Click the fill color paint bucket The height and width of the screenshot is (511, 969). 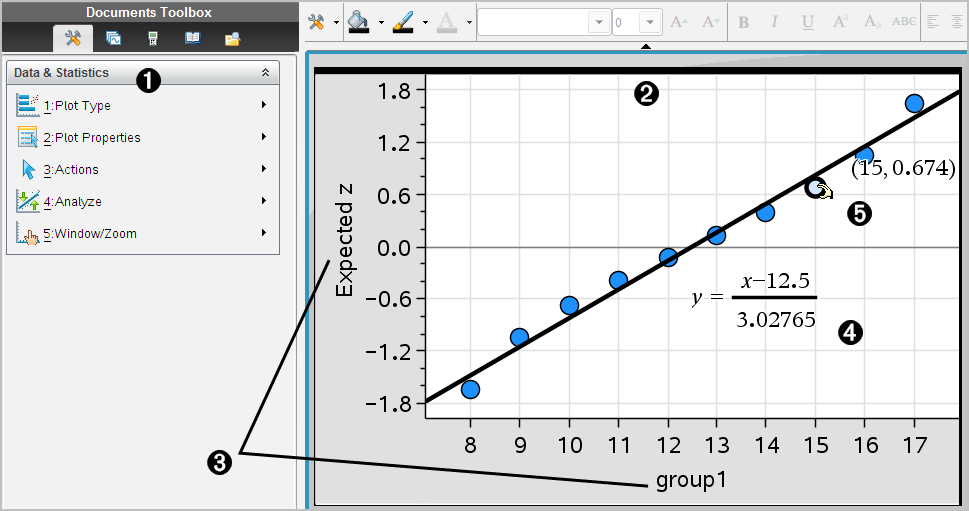[359, 22]
